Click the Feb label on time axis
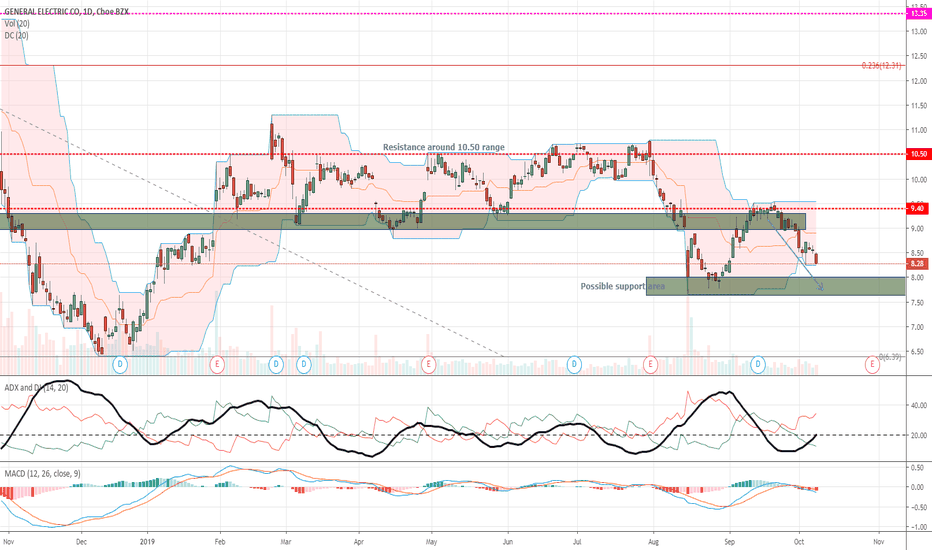932x550 pixels. [x=220, y=542]
